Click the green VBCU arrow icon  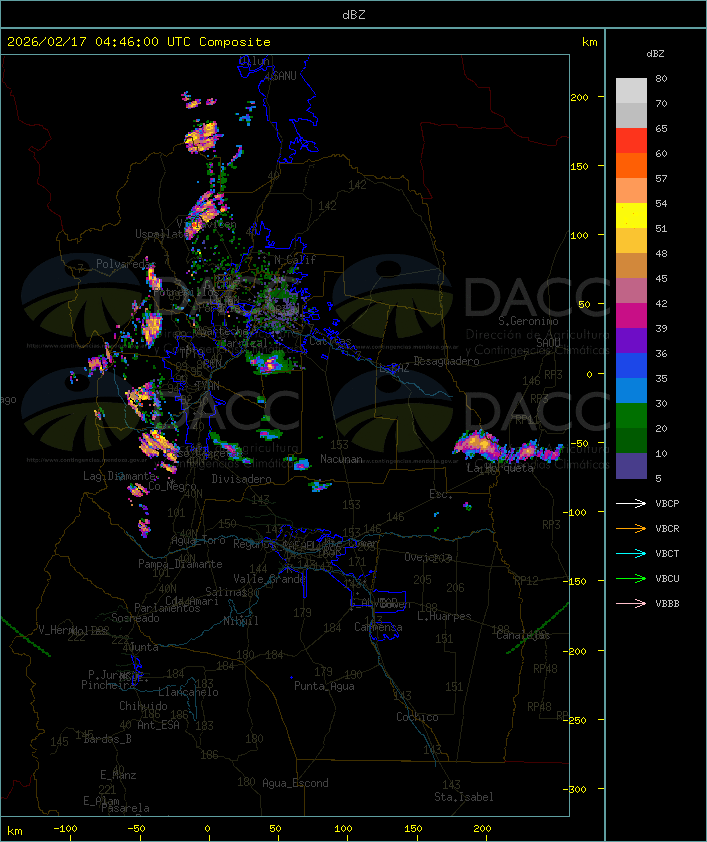[x=631, y=578]
